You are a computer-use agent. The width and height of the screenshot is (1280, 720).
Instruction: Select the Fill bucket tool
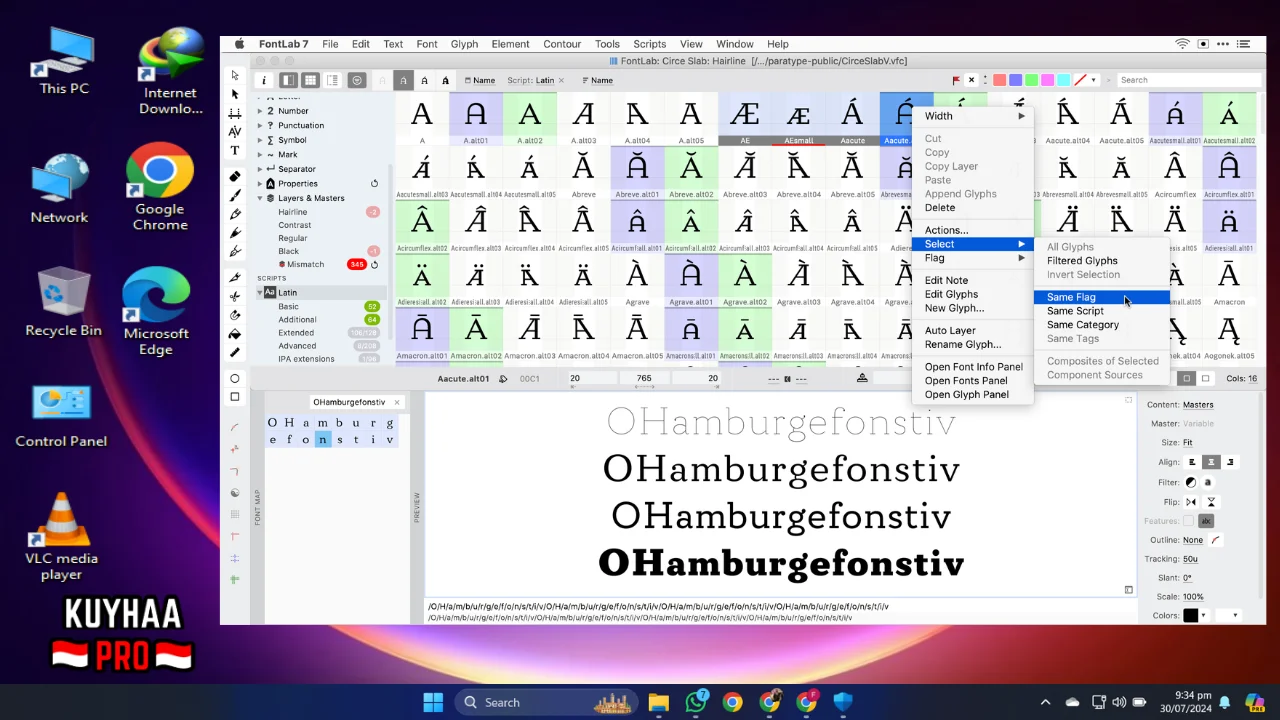coord(235,334)
